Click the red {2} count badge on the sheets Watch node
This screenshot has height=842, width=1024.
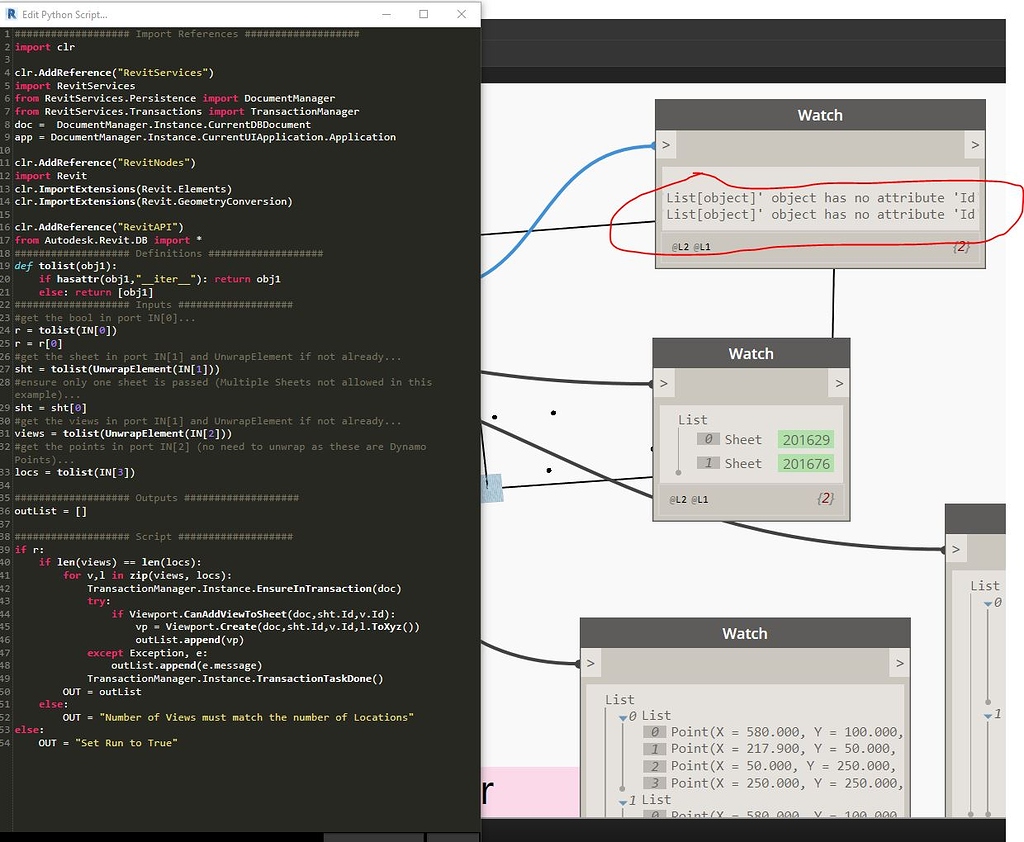[x=824, y=498]
